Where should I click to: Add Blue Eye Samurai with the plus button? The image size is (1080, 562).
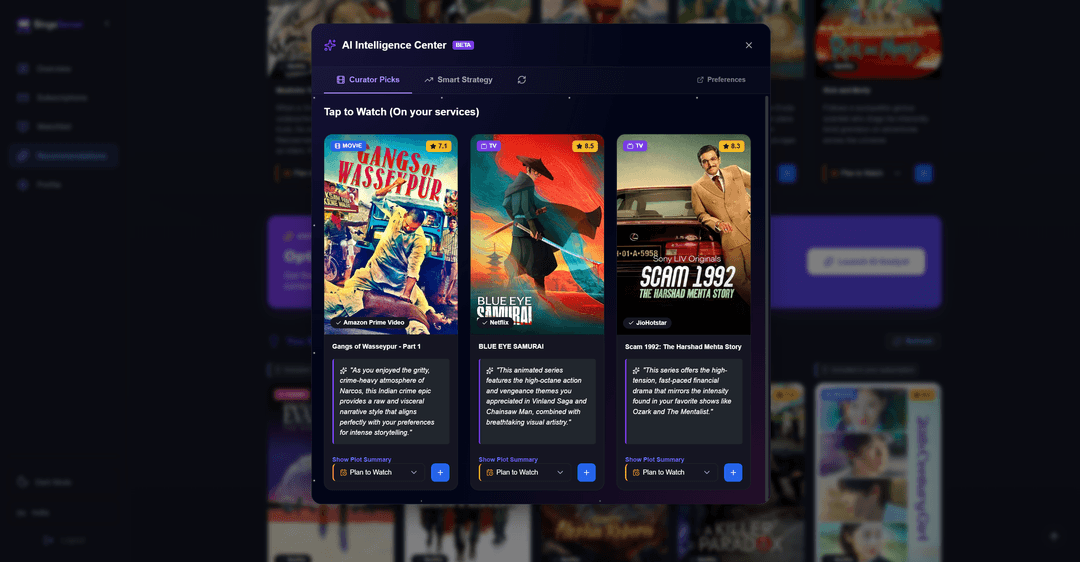(x=586, y=472)
